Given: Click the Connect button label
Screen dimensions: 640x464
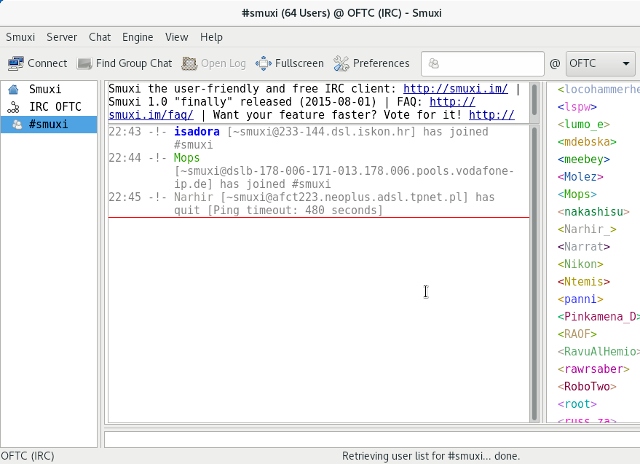Looking at the screenshot, I should (47, 64).
